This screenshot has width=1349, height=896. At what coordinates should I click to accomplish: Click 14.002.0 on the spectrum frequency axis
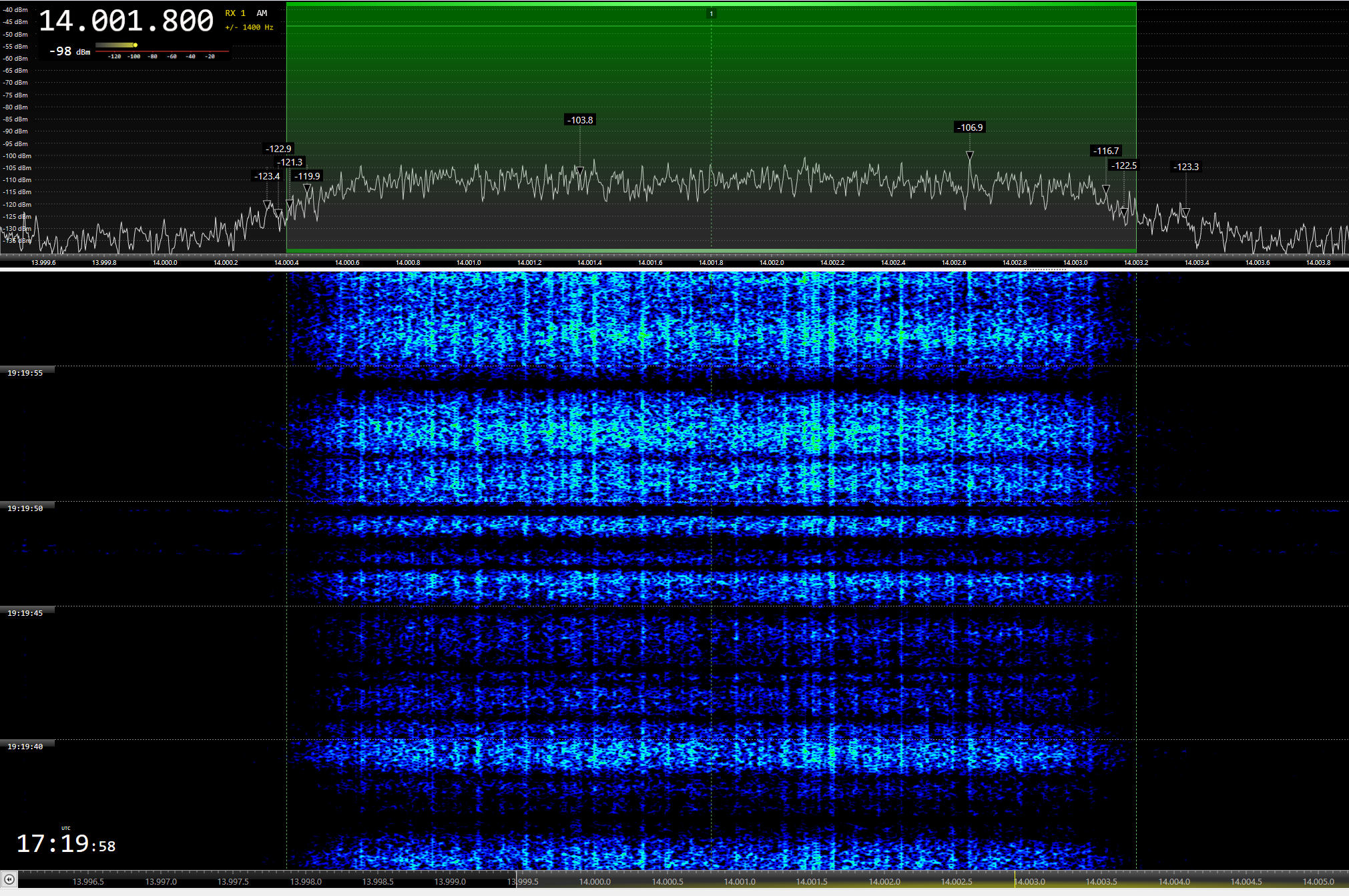tap(772, 262)
